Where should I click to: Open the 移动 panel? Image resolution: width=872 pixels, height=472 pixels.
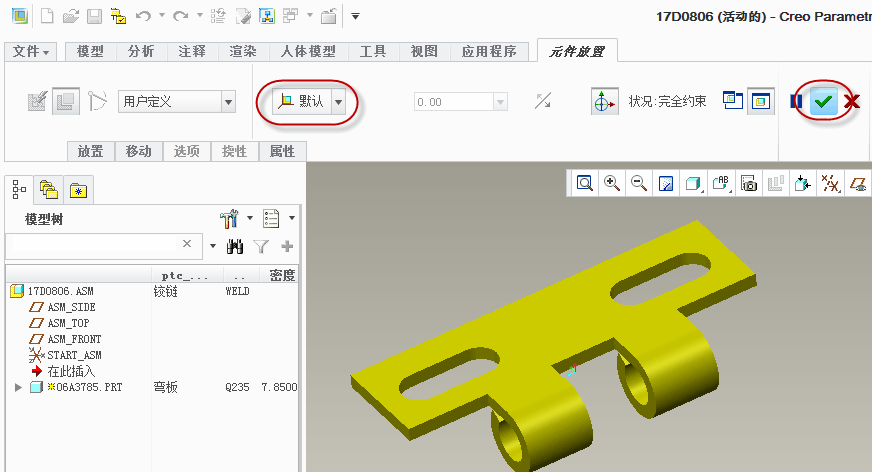(x=138, y=151)
